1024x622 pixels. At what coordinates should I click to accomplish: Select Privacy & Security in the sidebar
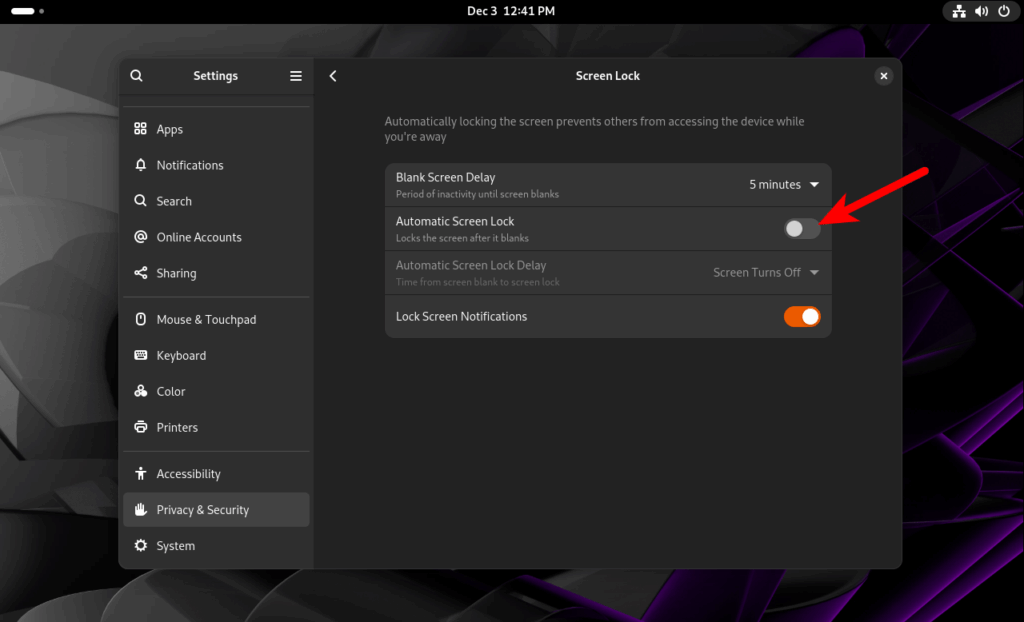tap(216, 510)
